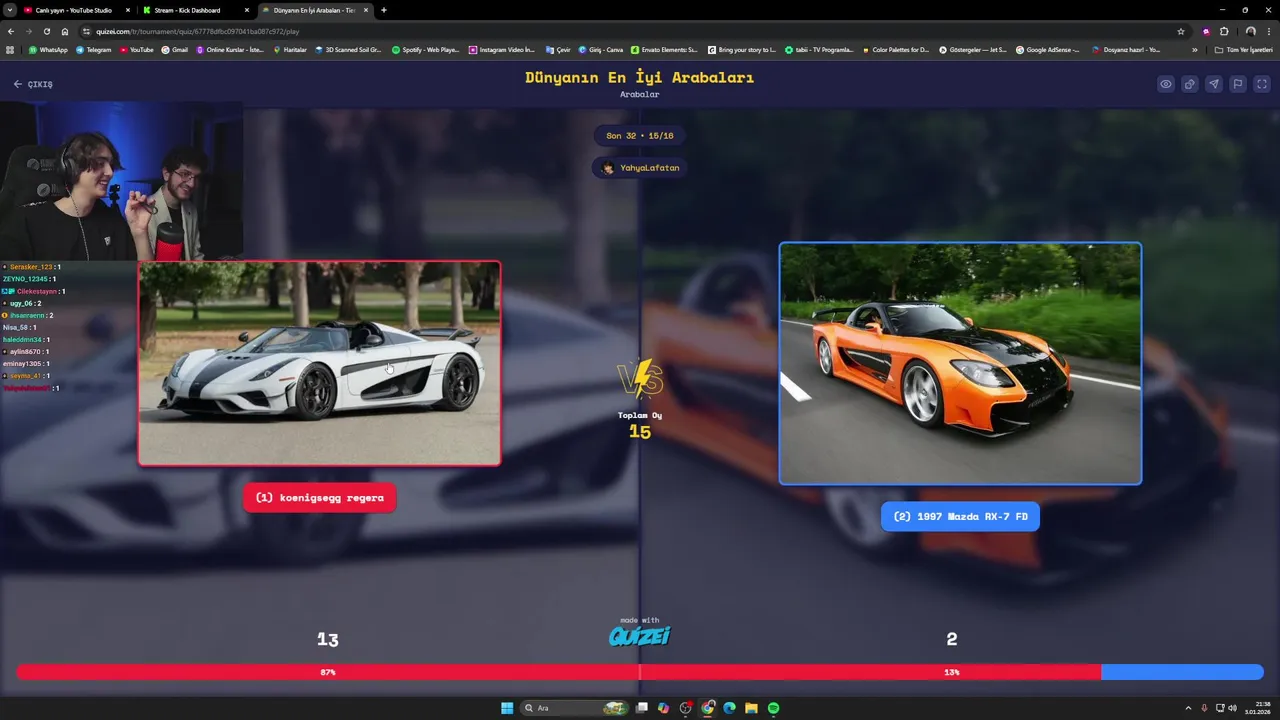
Task: Select the white Koenigsegg Regera car image
Action: click(x=320, y=364)
